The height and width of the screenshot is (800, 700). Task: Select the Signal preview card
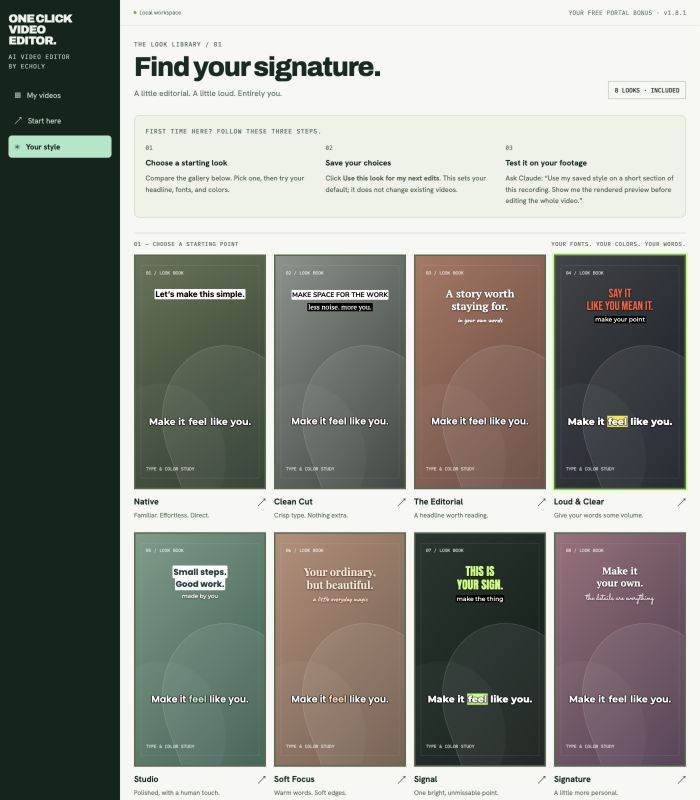480,649
